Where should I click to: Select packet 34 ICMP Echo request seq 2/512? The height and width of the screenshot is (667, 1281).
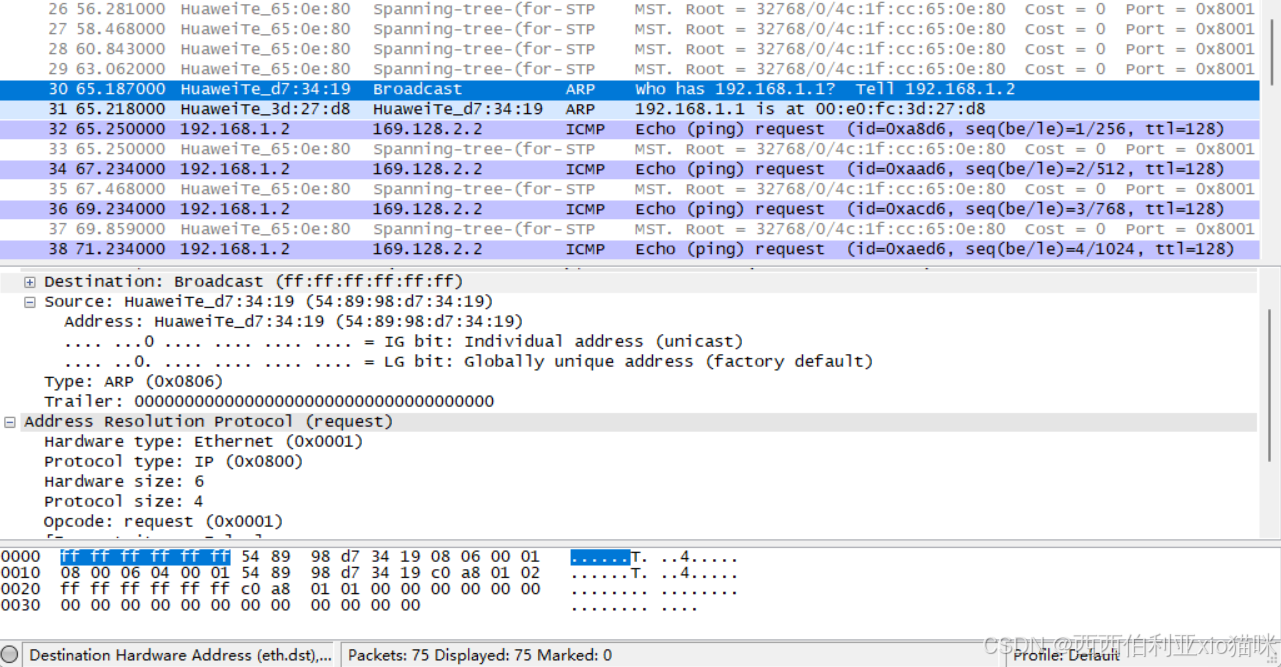pyautogui.click(x=628, y=169)
